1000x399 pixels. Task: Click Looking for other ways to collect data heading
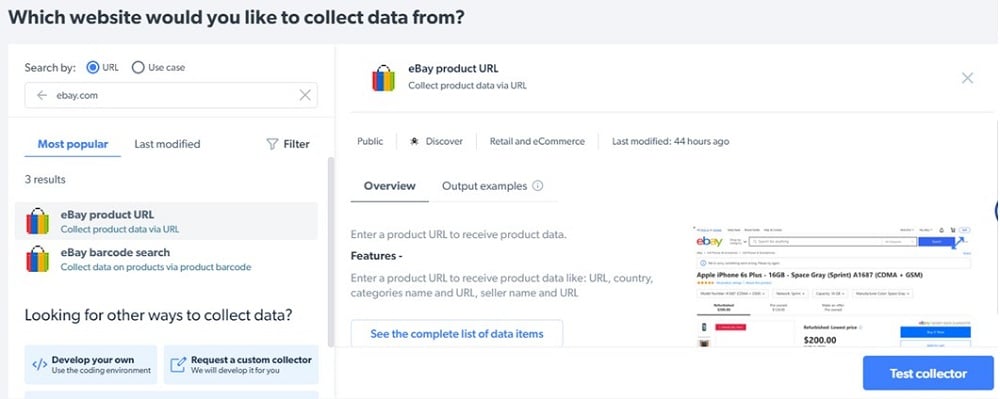point(159,315)
